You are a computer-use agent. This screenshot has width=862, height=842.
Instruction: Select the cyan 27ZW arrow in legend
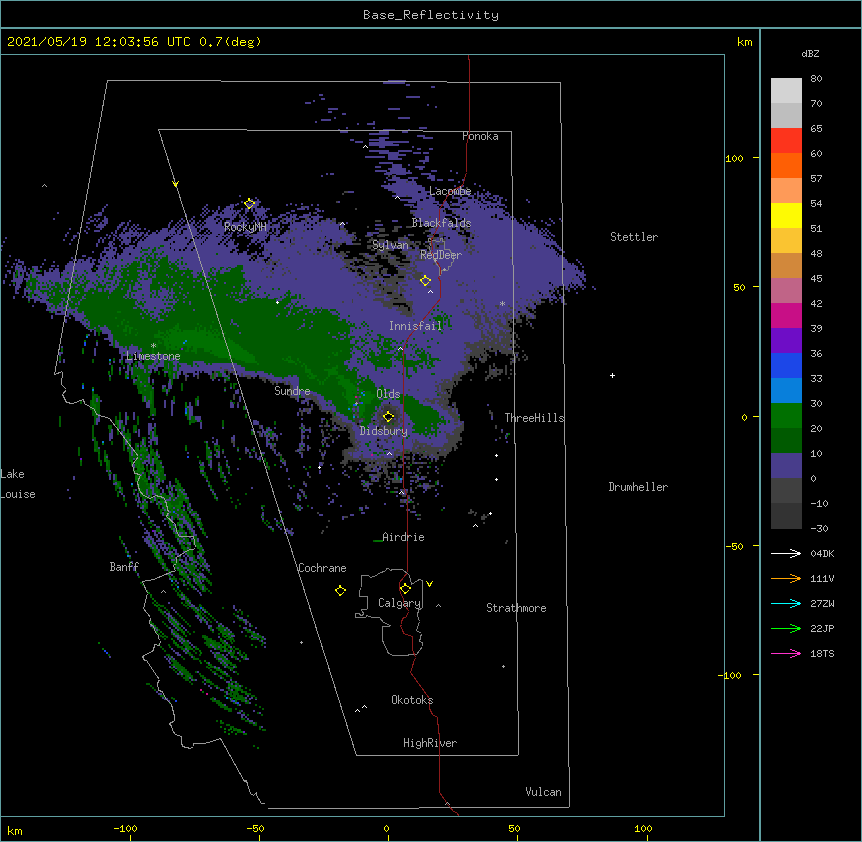click(x=786, y=603)
